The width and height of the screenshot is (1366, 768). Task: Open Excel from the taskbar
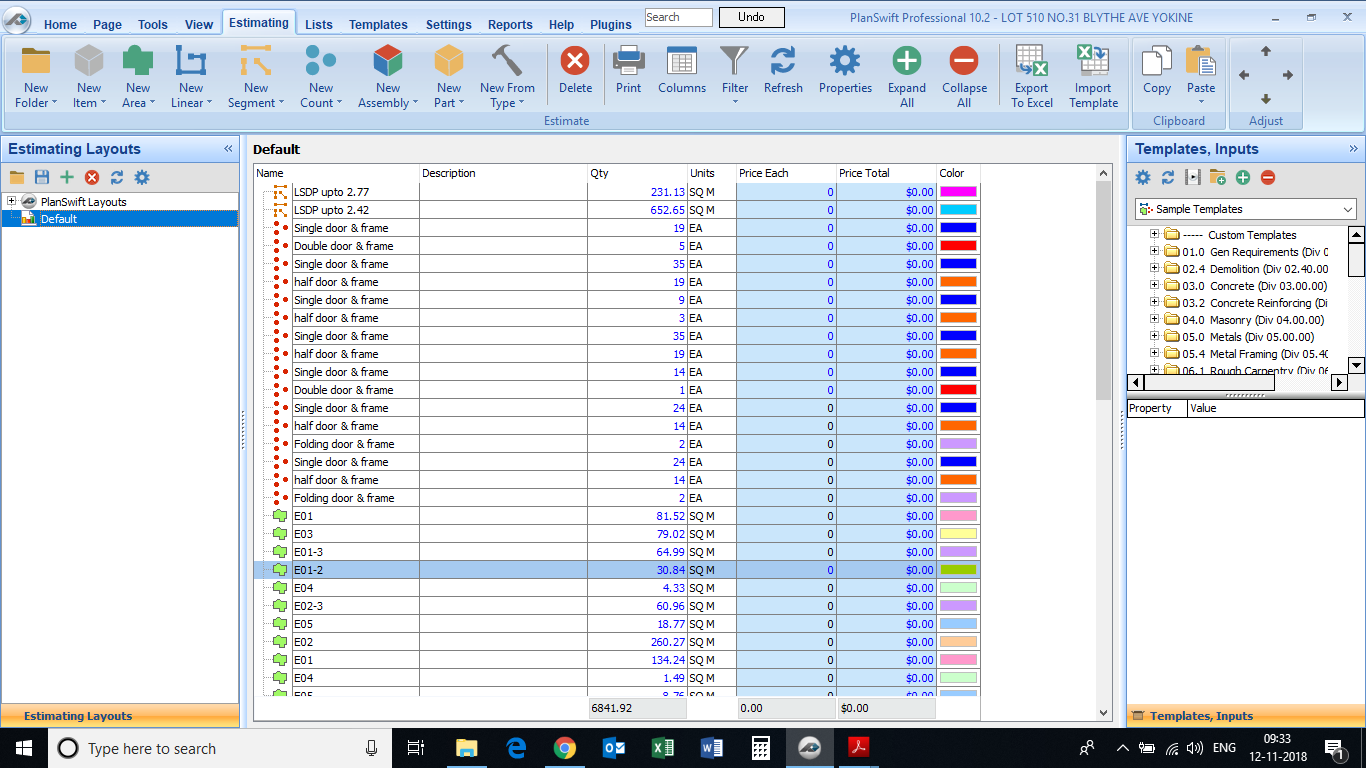(x=662, y=748)
